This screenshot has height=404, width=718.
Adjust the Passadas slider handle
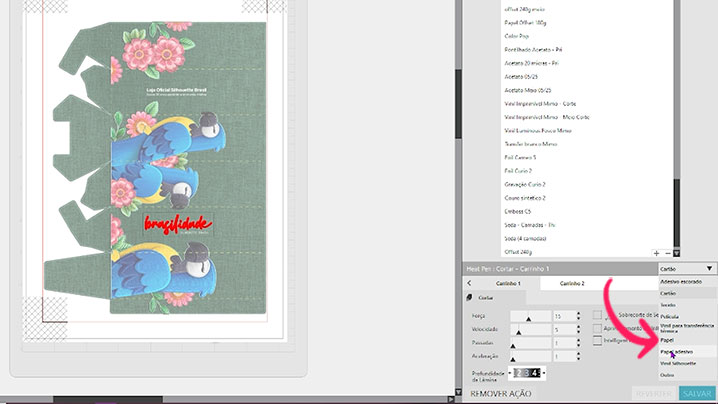coord(513,346)
